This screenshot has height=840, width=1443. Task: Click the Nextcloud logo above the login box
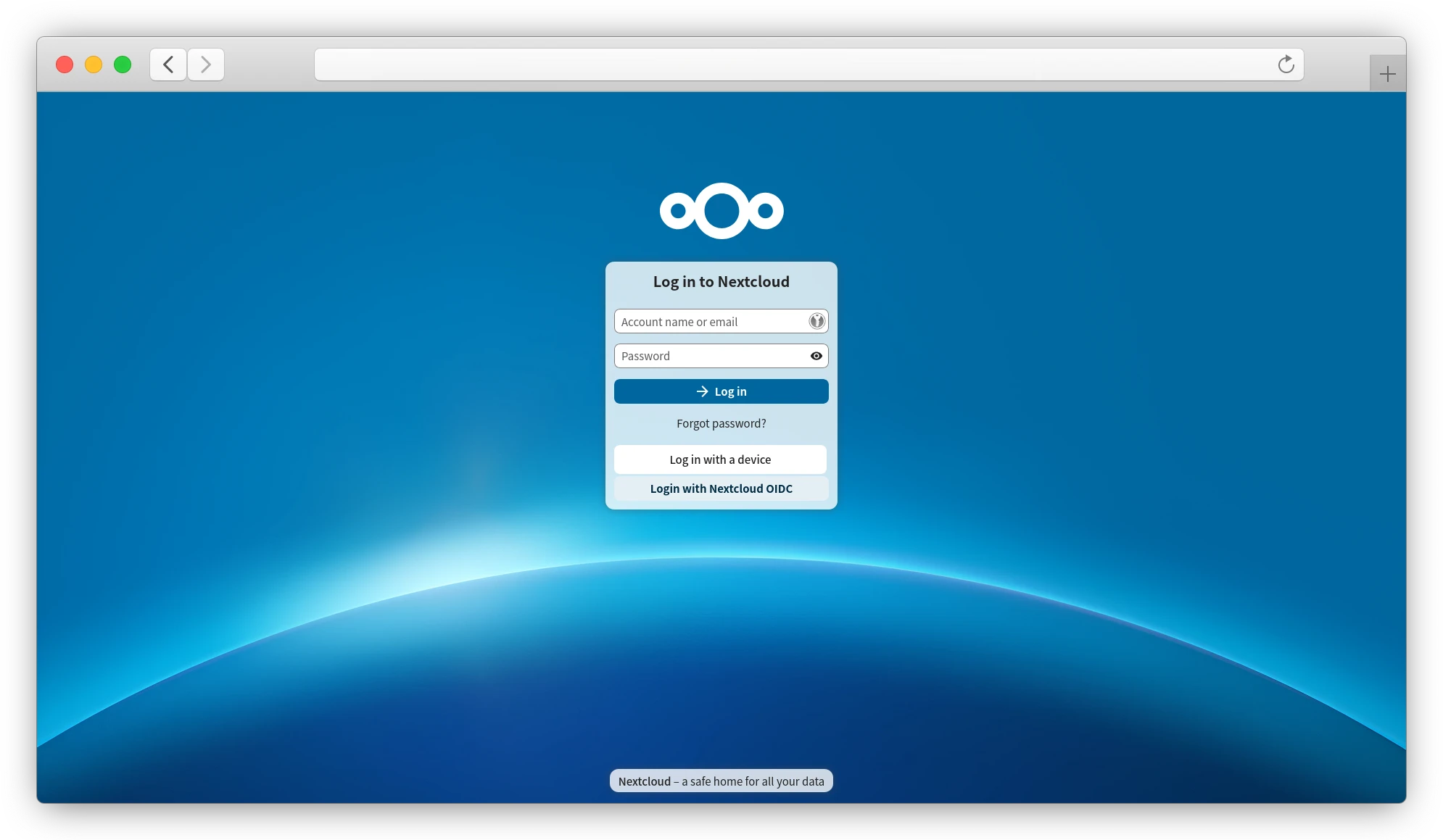click(x=721, y=211)
